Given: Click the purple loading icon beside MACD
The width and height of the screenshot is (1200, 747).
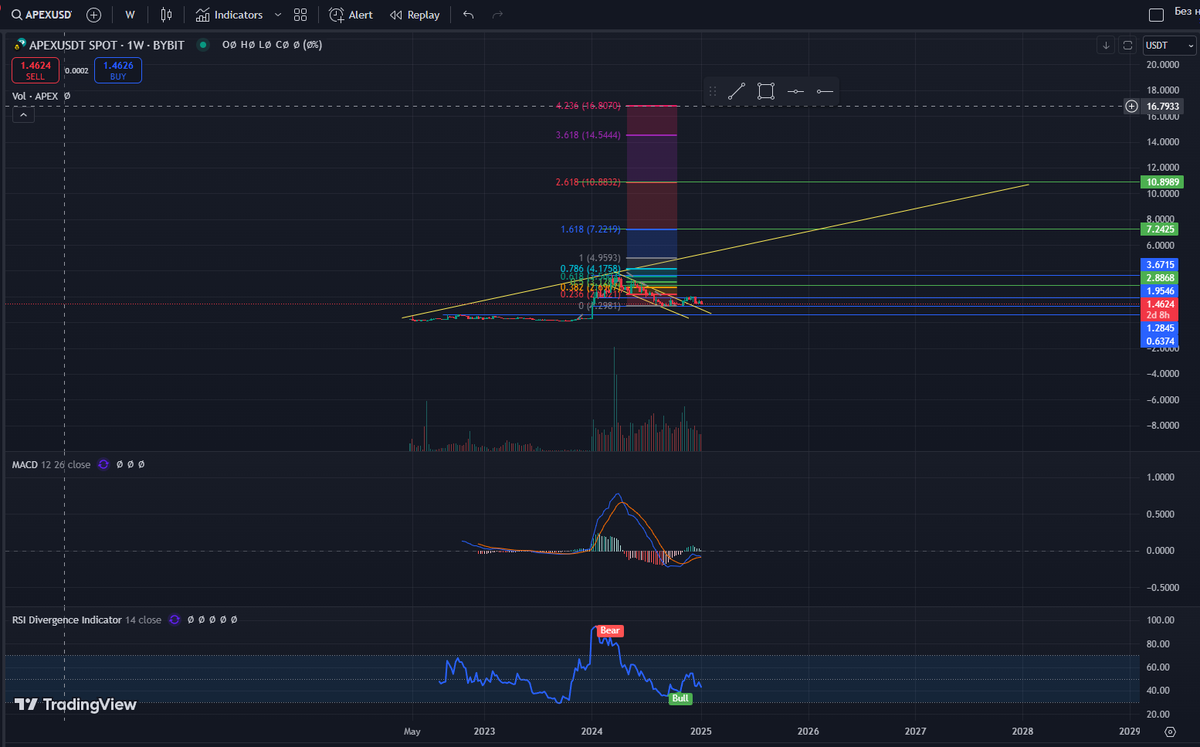Looking at the screenshot, I should [104, 465].
